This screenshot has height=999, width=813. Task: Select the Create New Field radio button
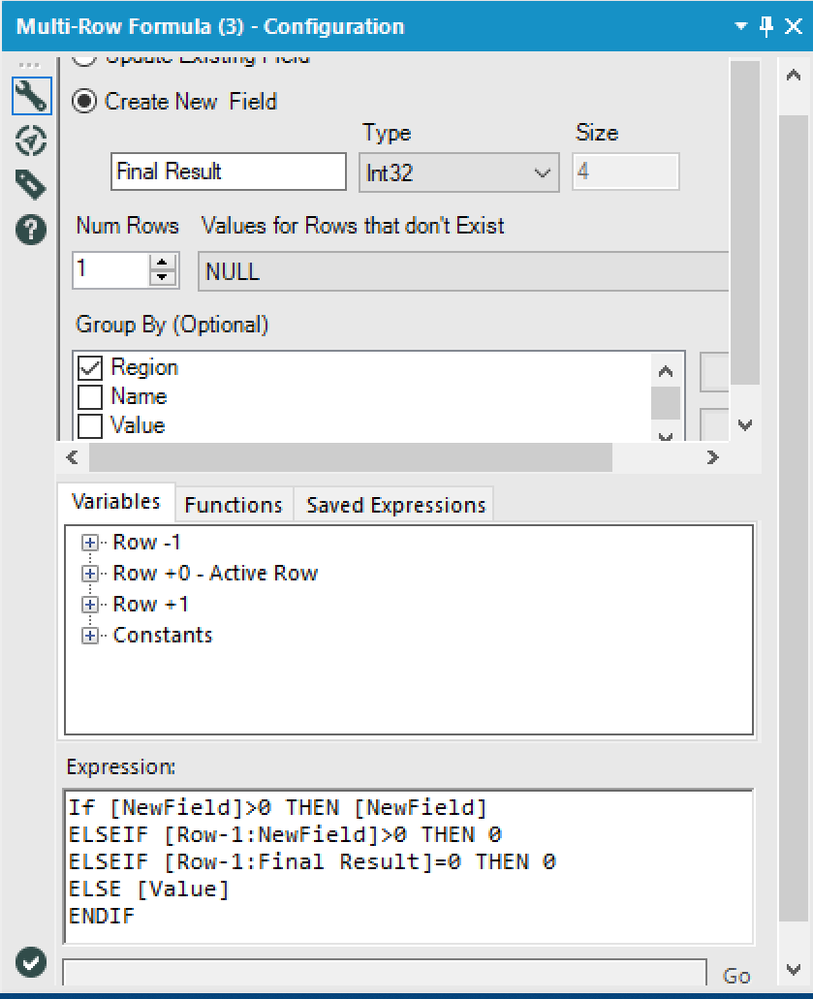tap(87, 102)
